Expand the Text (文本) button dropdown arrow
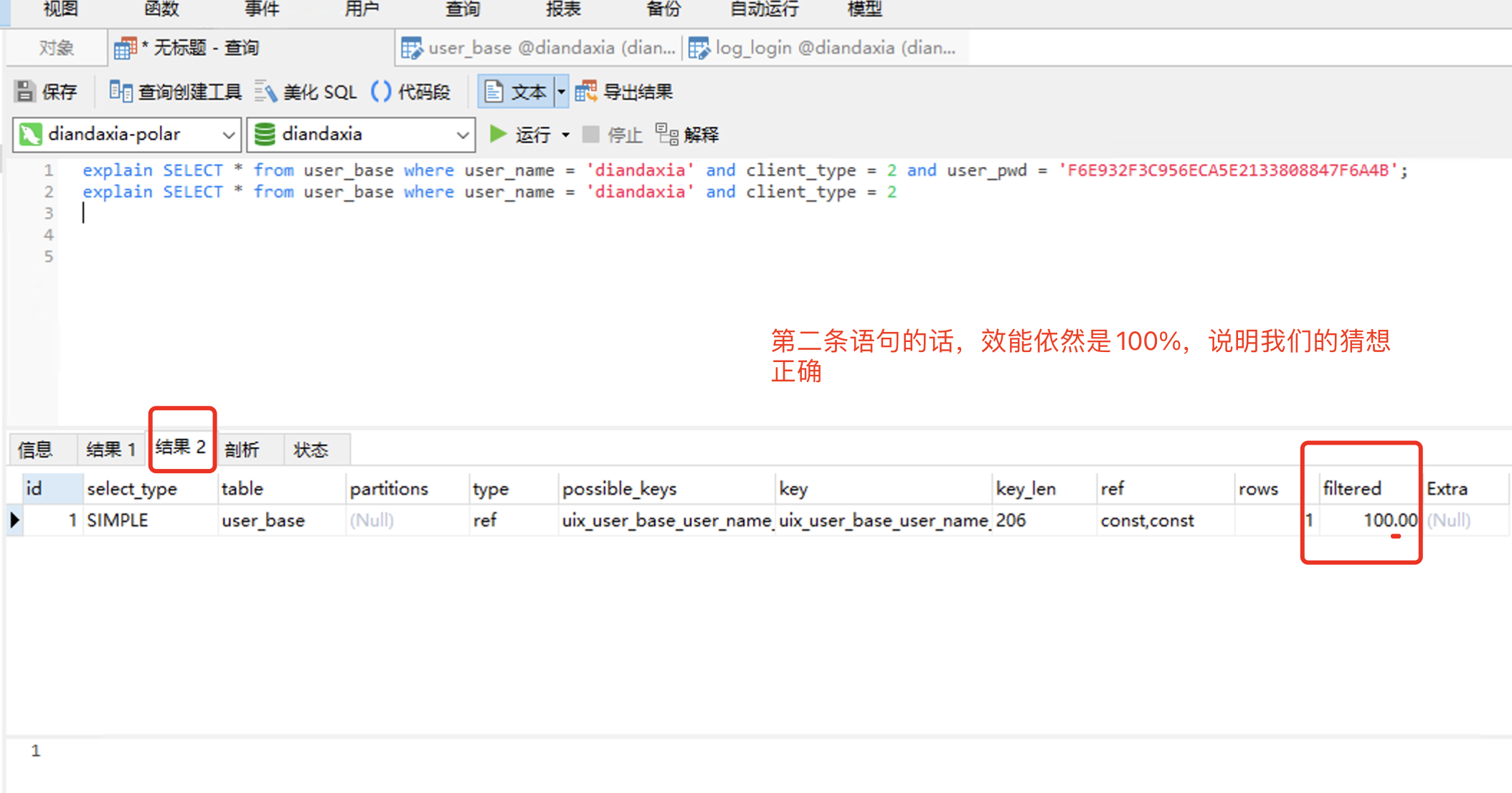1512x793 pixels. (562, 92)
